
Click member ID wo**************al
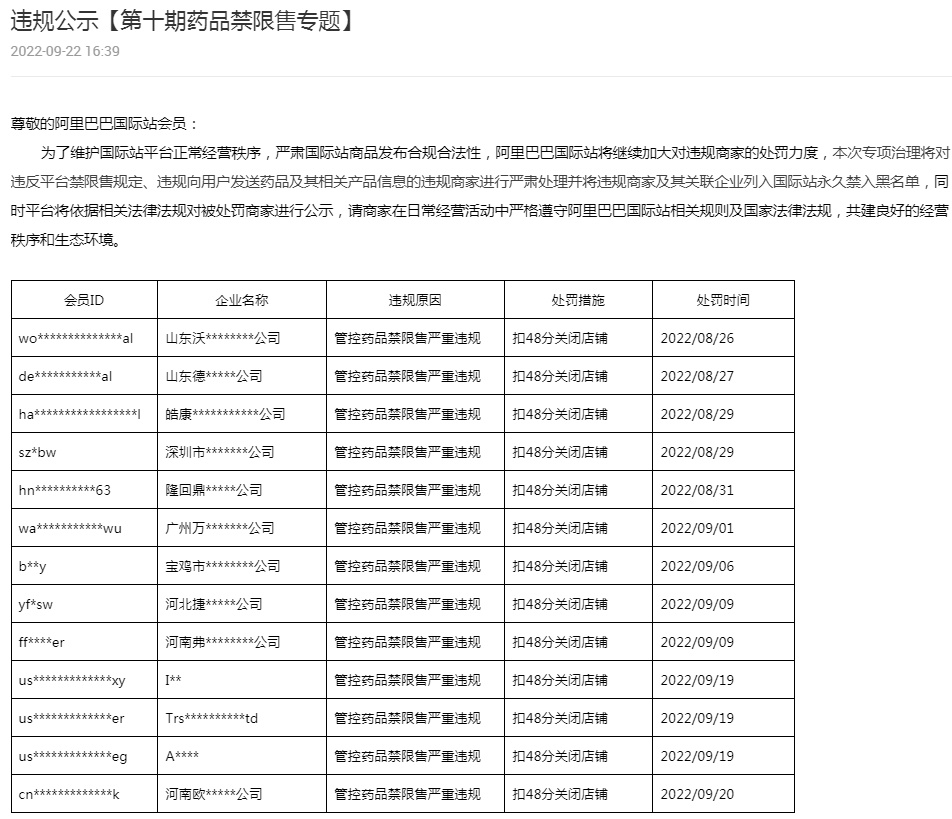tap(76, 338)
